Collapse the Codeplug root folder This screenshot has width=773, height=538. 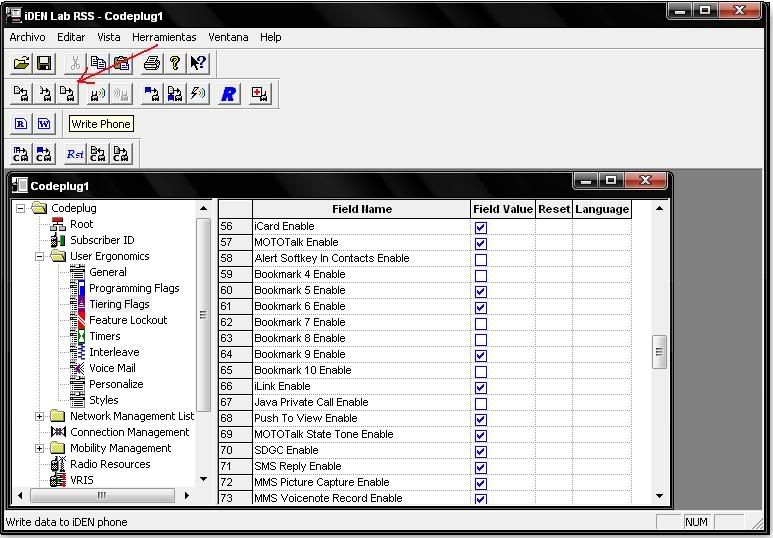pos(20,209)
